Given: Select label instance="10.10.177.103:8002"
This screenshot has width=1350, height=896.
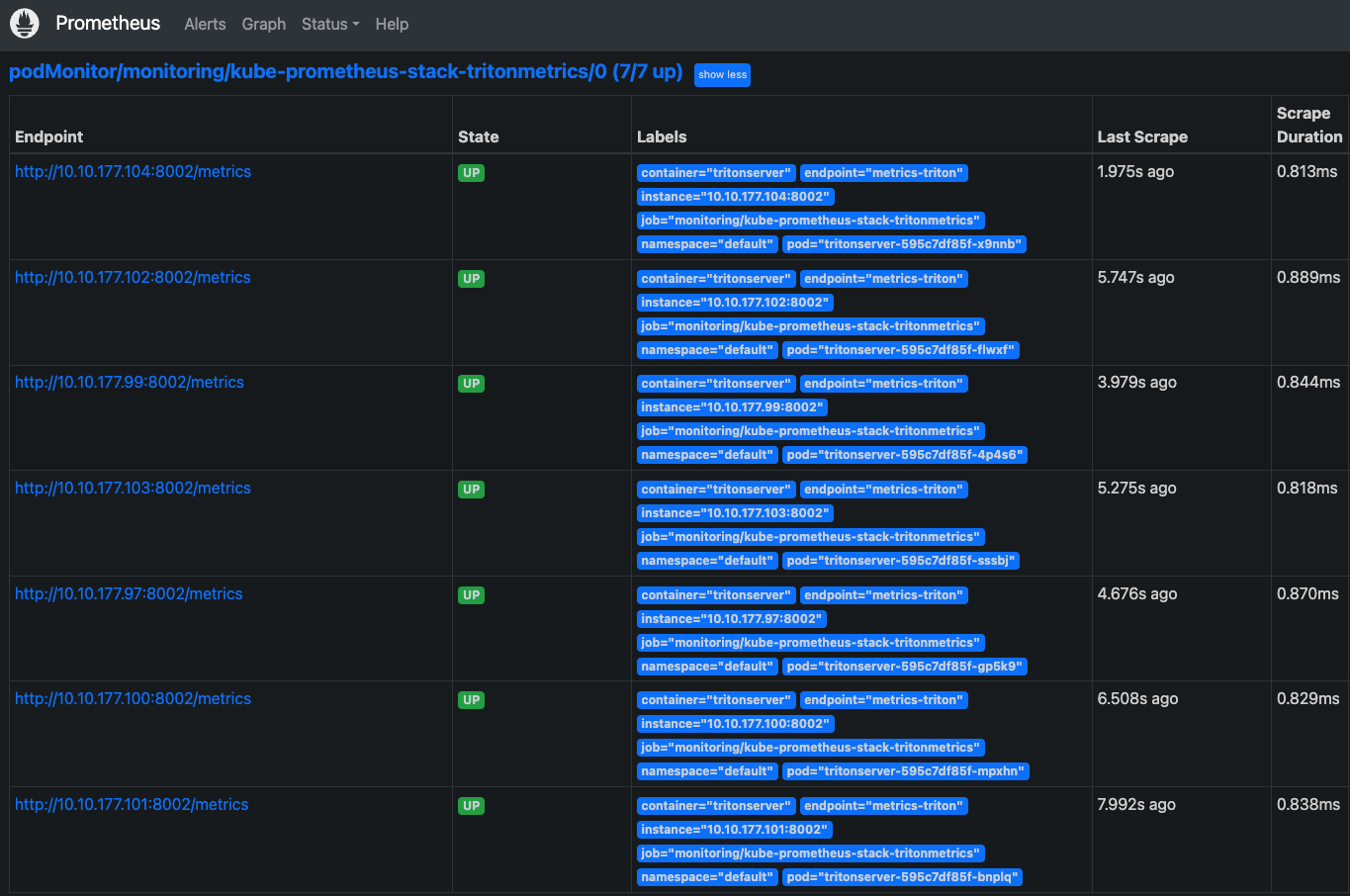Looking at the screenshot, I should click(x=735, y=513).
